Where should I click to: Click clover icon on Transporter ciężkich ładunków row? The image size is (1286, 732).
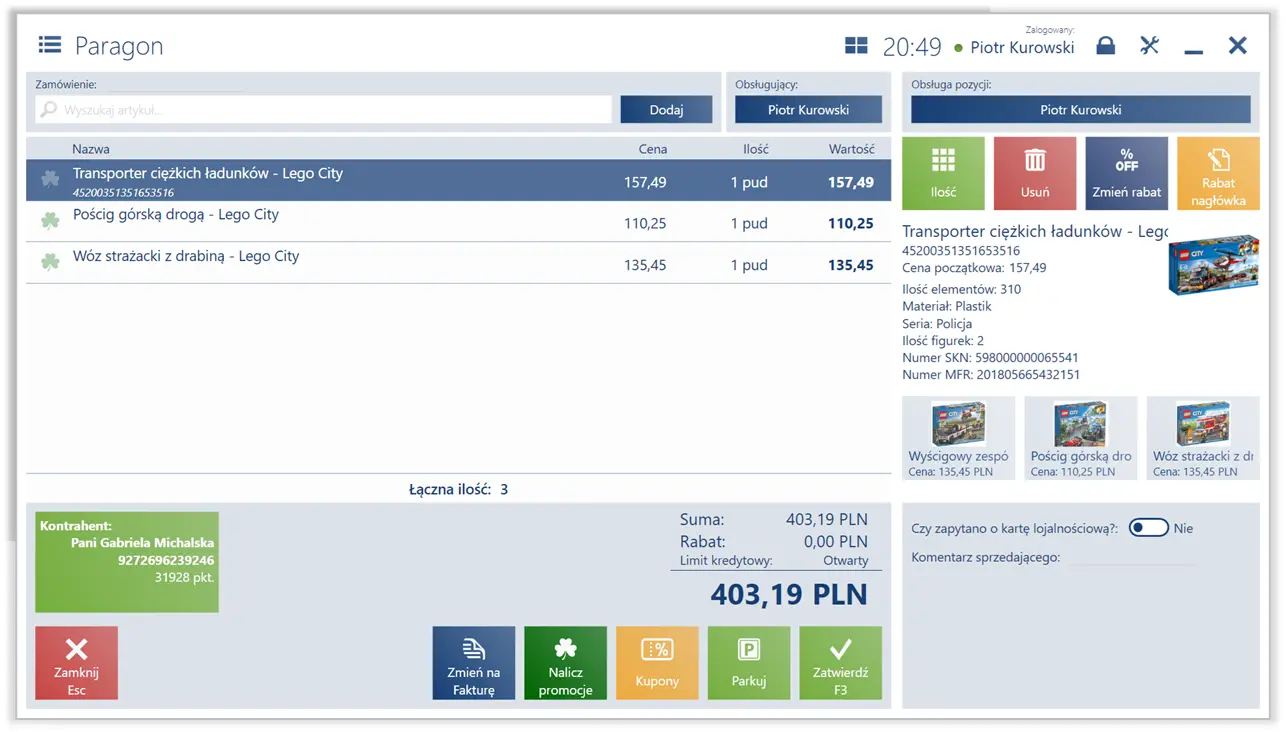click(49, 179)
